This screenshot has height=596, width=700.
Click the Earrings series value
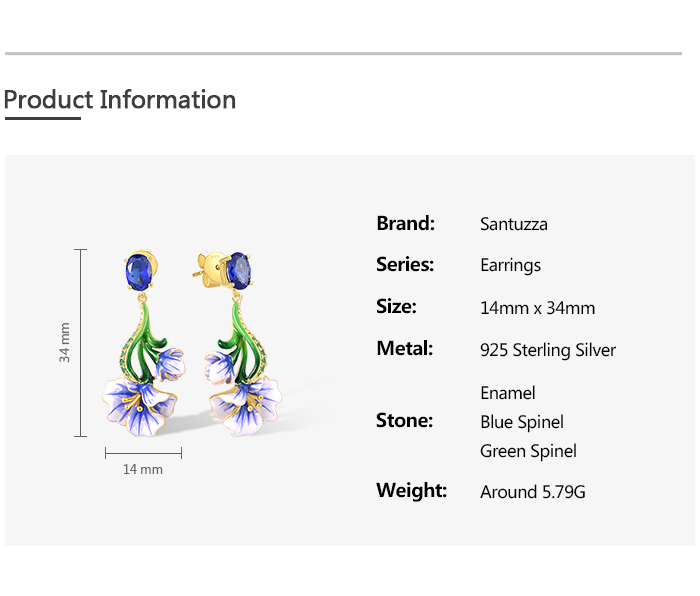(x=511, y=266)
